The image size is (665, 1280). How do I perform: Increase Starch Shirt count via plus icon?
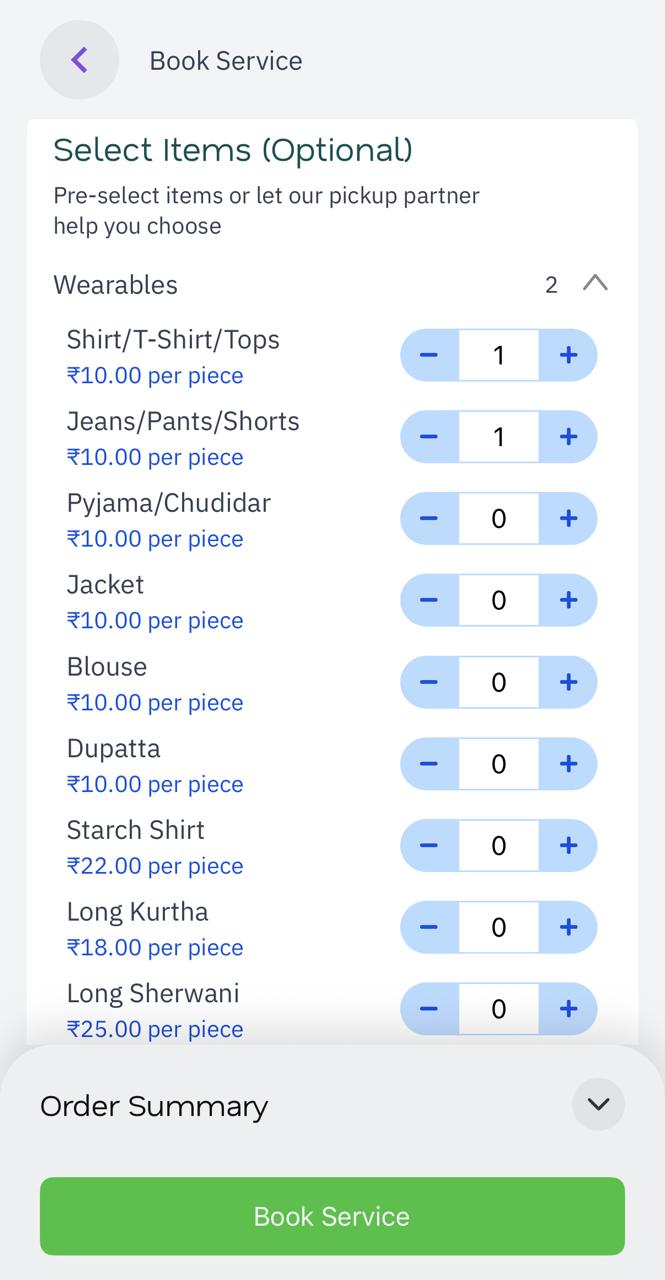click(568, 845)
